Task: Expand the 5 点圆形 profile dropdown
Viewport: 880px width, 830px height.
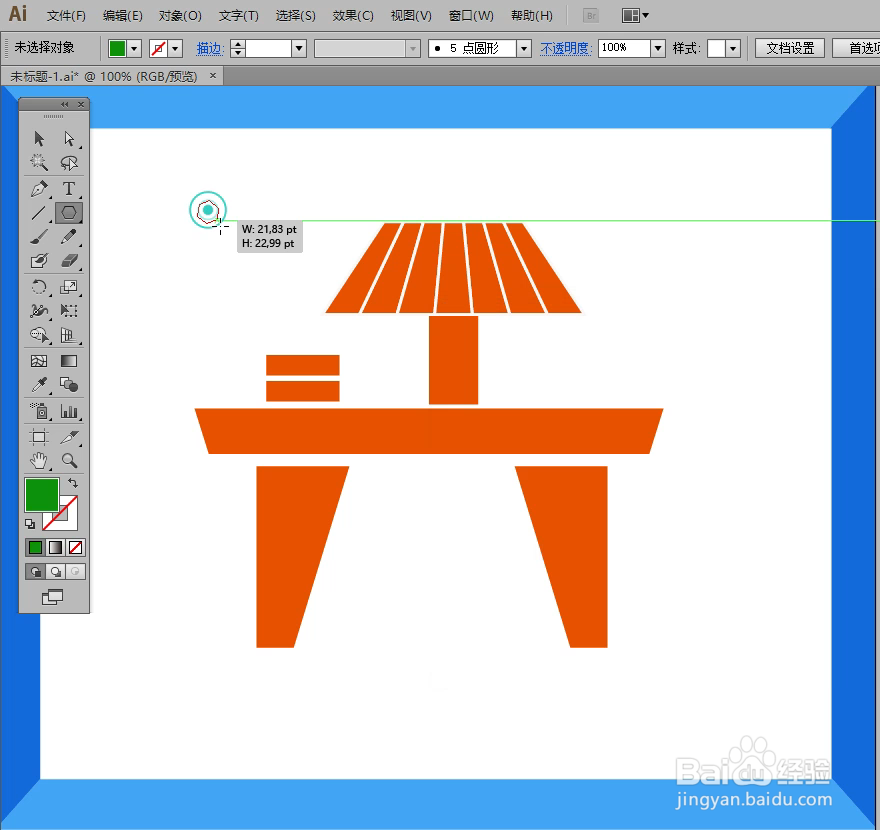Action: [525, 47]
